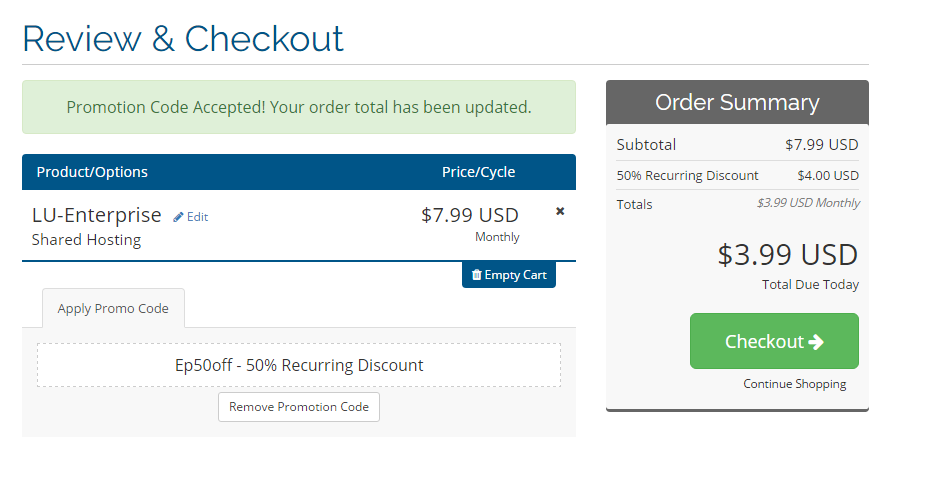The height and width of the screenshot is (491, 930).
Task: Click the 50% Recurring Discount row
Action: (x=737, y=176)
